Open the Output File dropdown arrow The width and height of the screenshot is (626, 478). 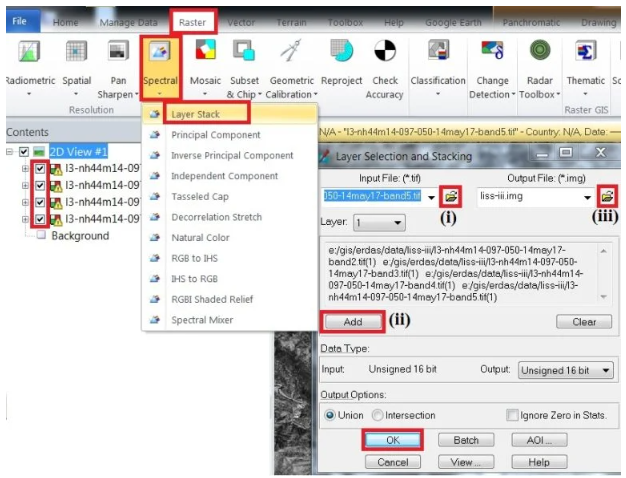[587, 197]
